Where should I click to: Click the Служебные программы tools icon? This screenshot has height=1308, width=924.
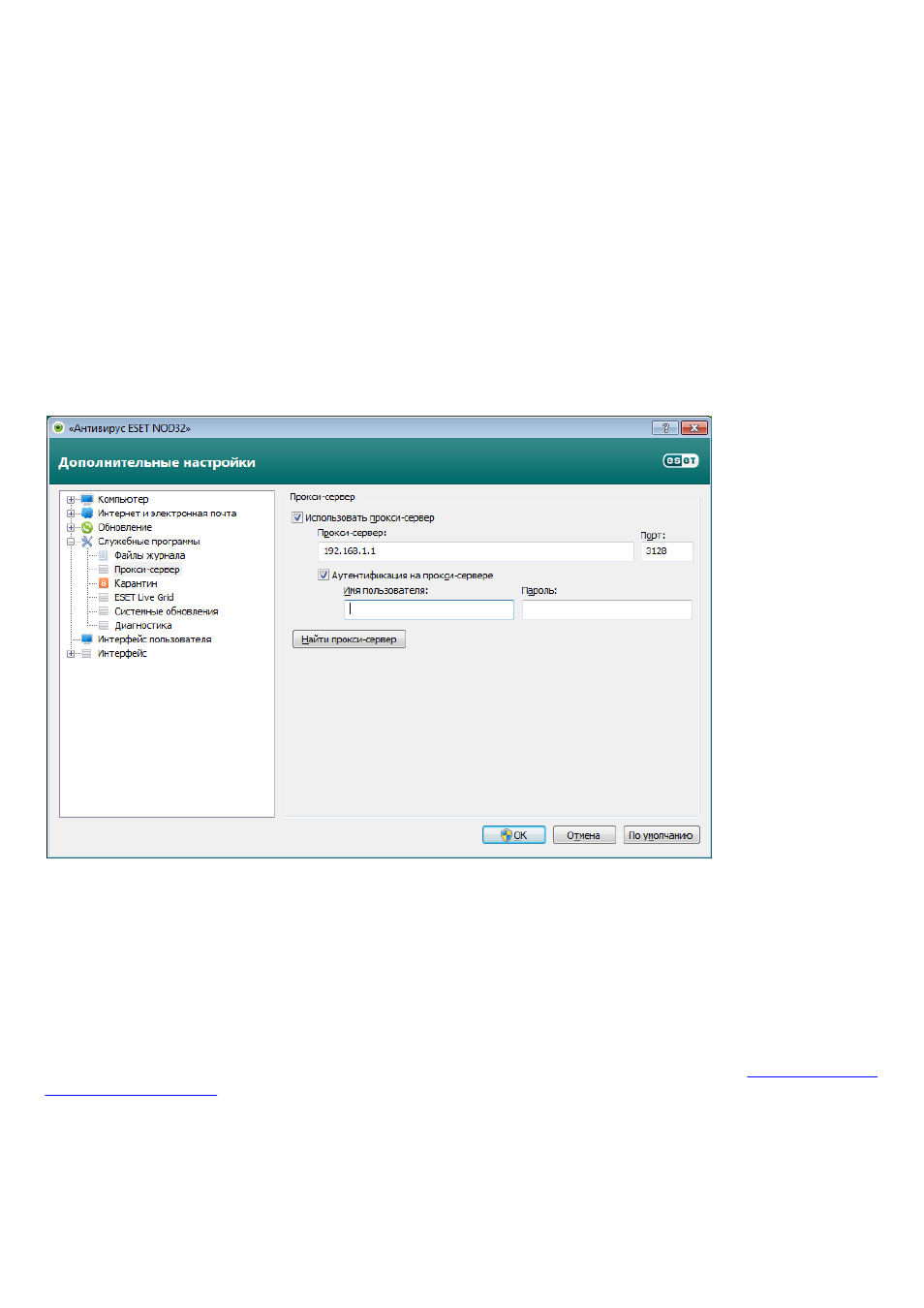tap(87, 542)
